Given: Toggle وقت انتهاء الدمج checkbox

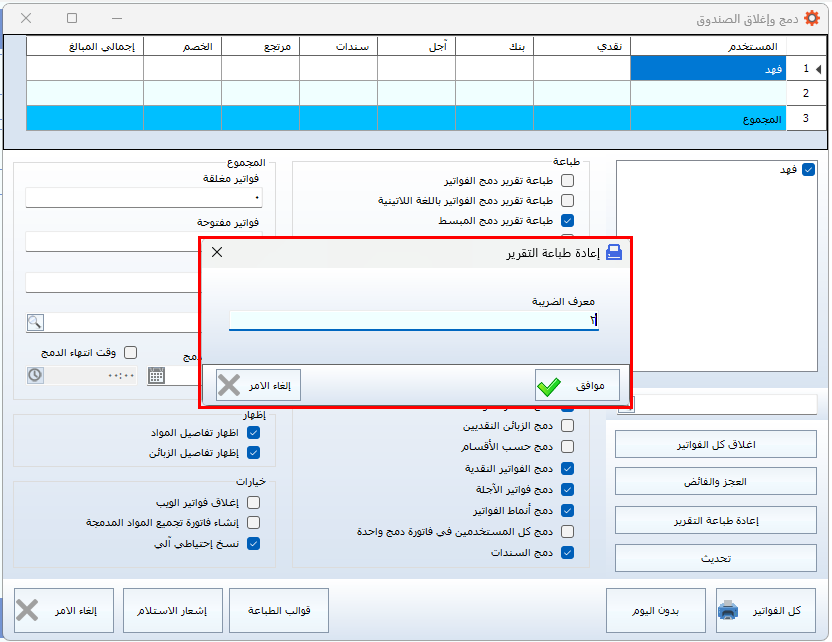Looking at the screenshot, I should [130, 352].
